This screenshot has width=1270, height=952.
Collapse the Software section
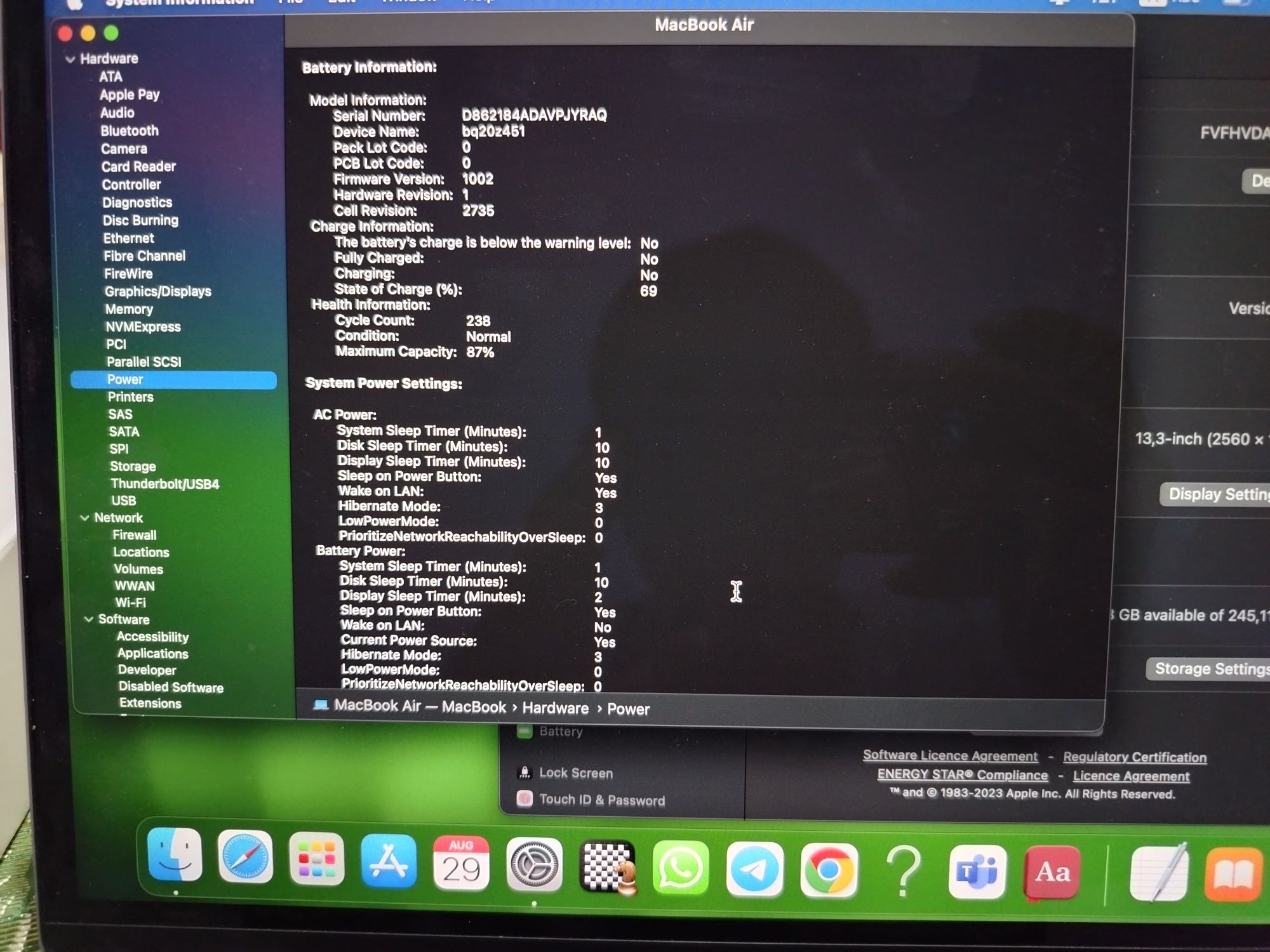tap(88, 619)
